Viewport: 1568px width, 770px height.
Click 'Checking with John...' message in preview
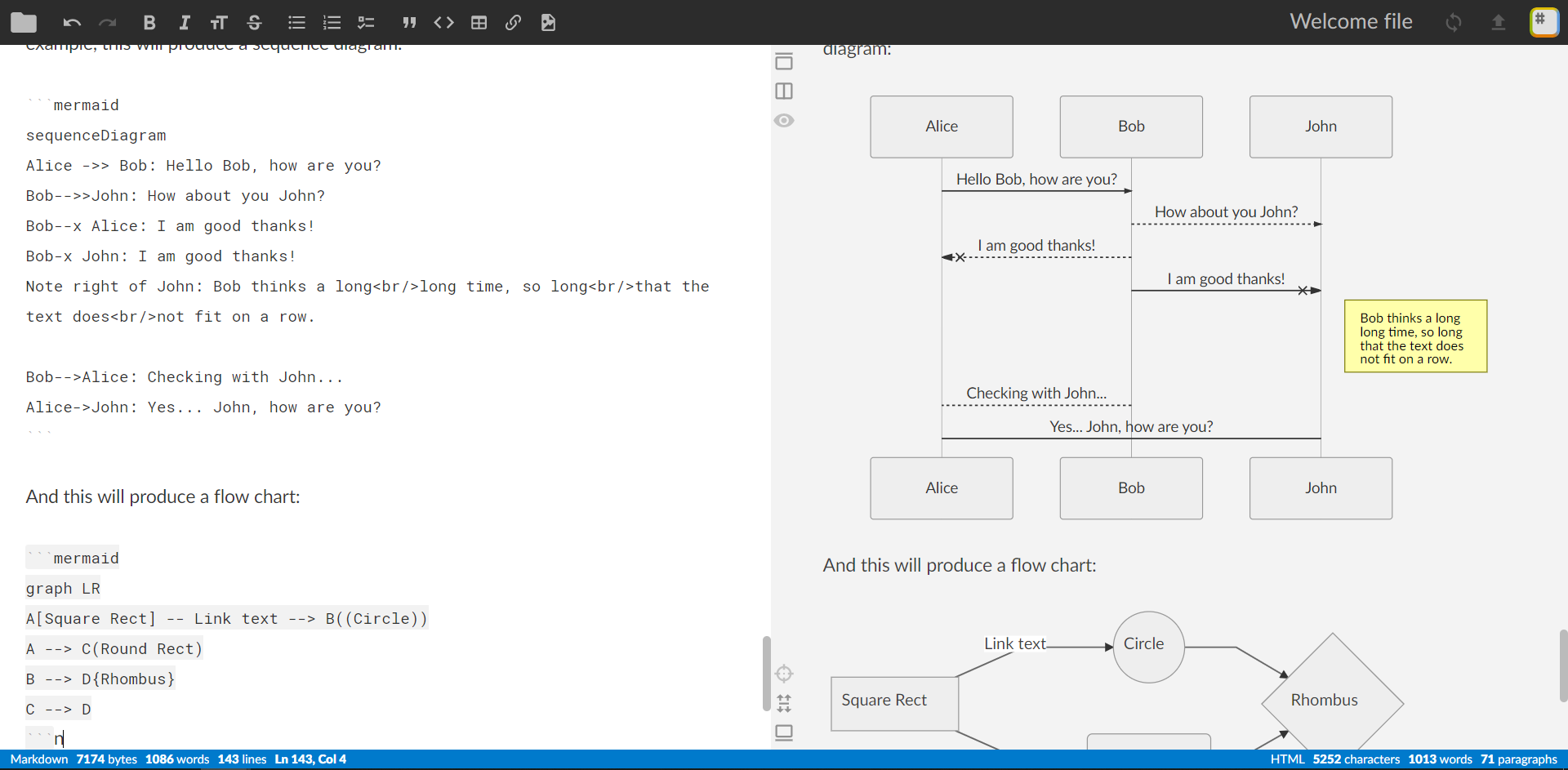click(x=1036, y=393)
